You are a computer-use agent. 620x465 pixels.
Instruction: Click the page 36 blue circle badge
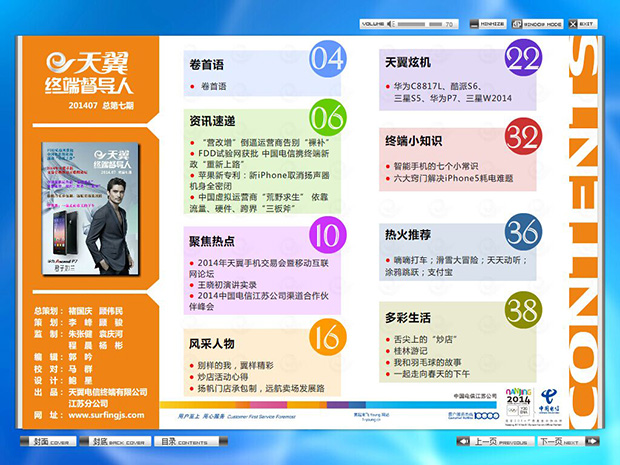point(523,232)
